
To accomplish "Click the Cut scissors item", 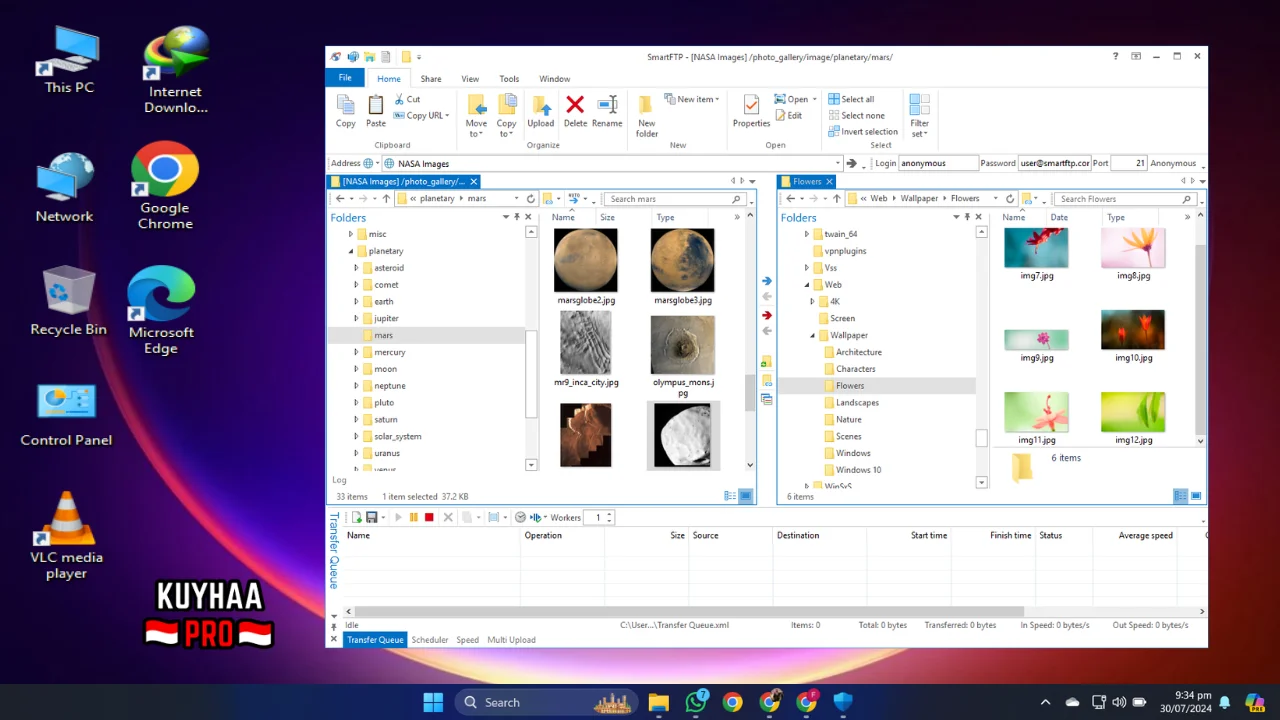I will click(x=407, y=99).
